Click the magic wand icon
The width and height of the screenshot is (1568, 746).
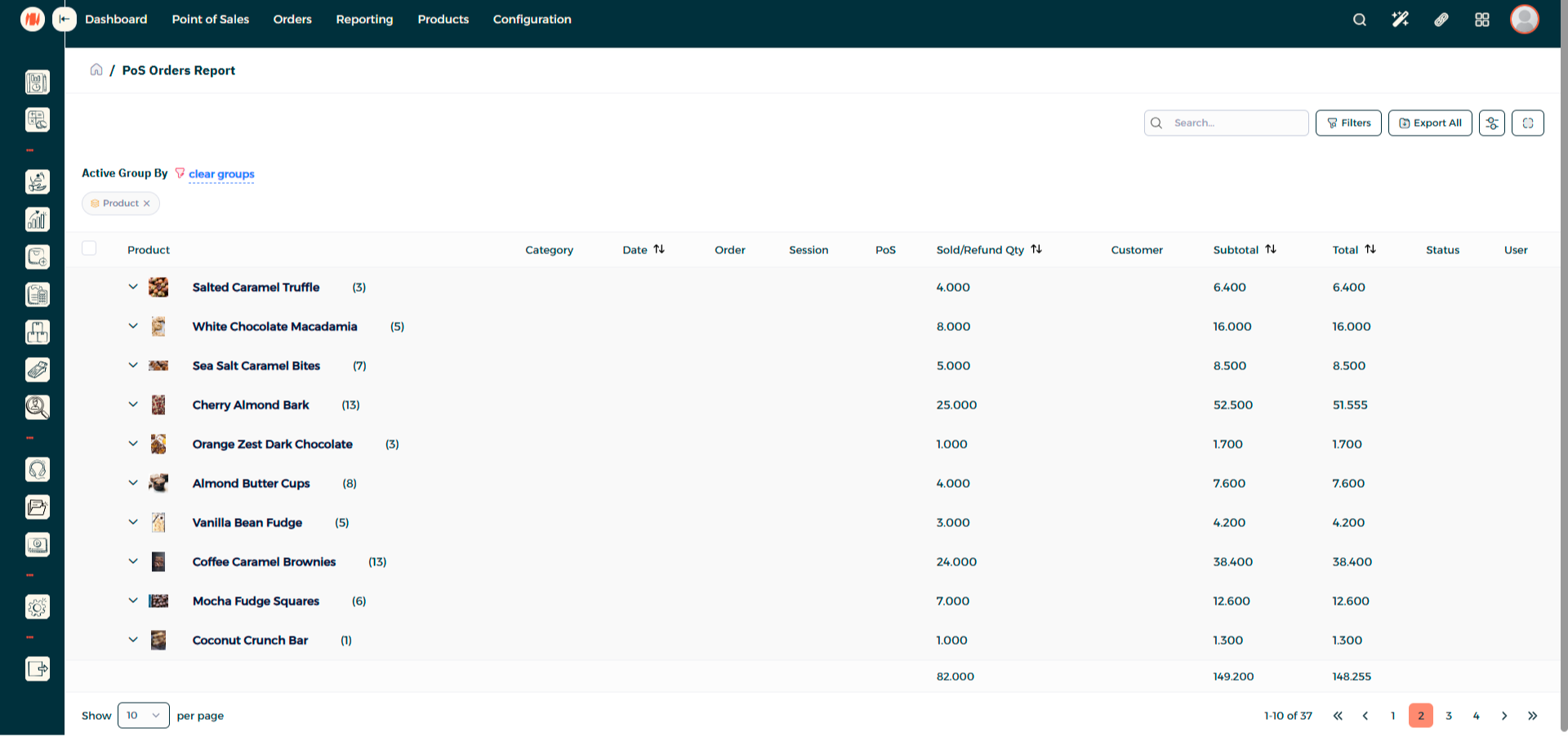[1400, 20]
